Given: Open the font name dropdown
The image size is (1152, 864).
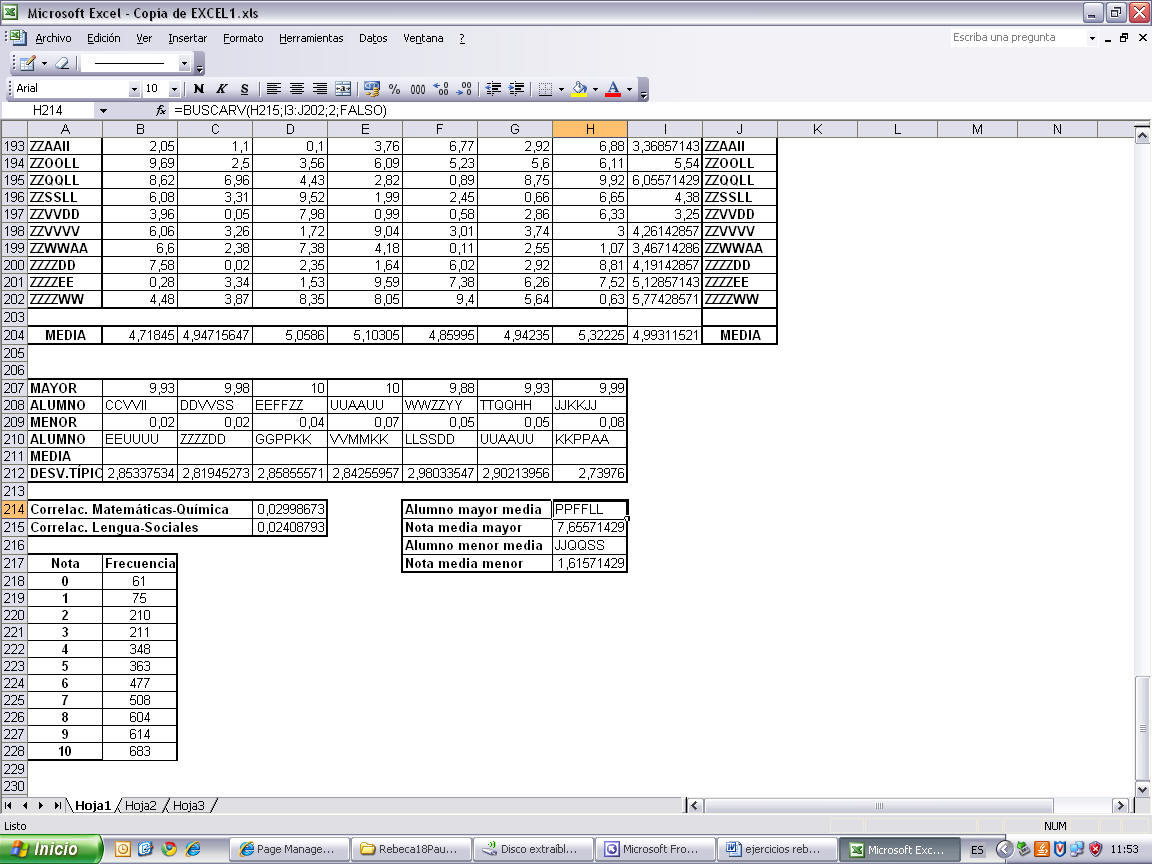Looking at the screenshot, I should click(x=135, y=89).
